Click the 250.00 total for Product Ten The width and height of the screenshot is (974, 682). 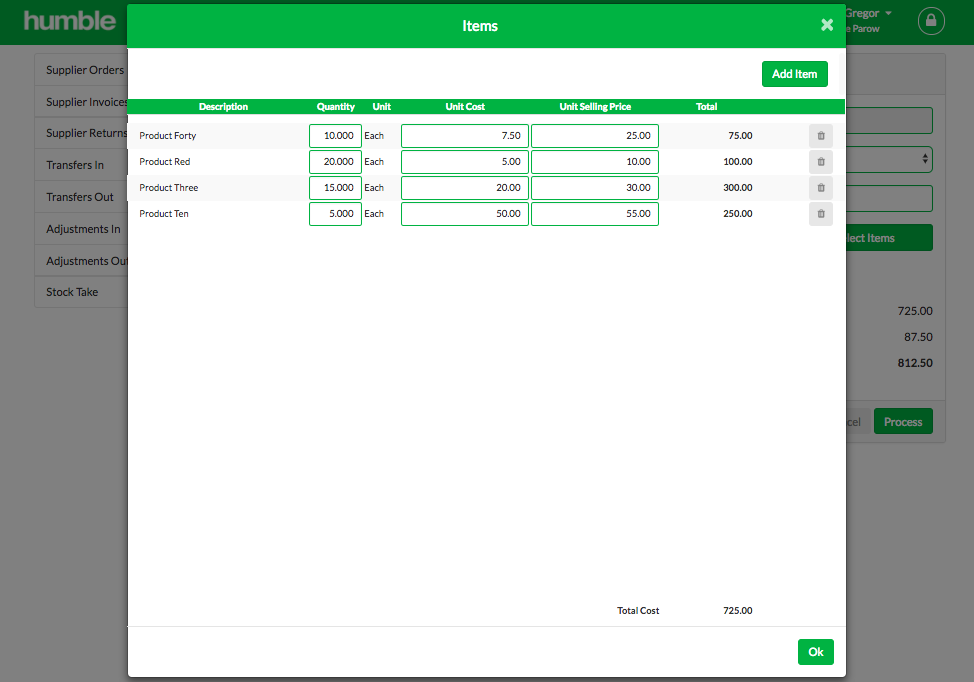pos(737,214)
